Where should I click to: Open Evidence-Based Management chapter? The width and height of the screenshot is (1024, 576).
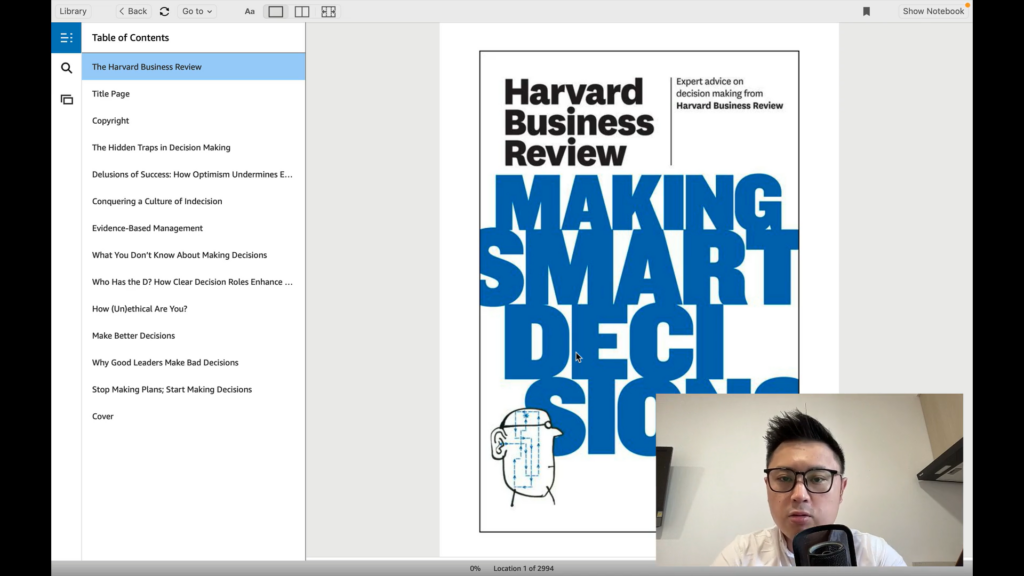pyautogui.click(x=193, y=228)
